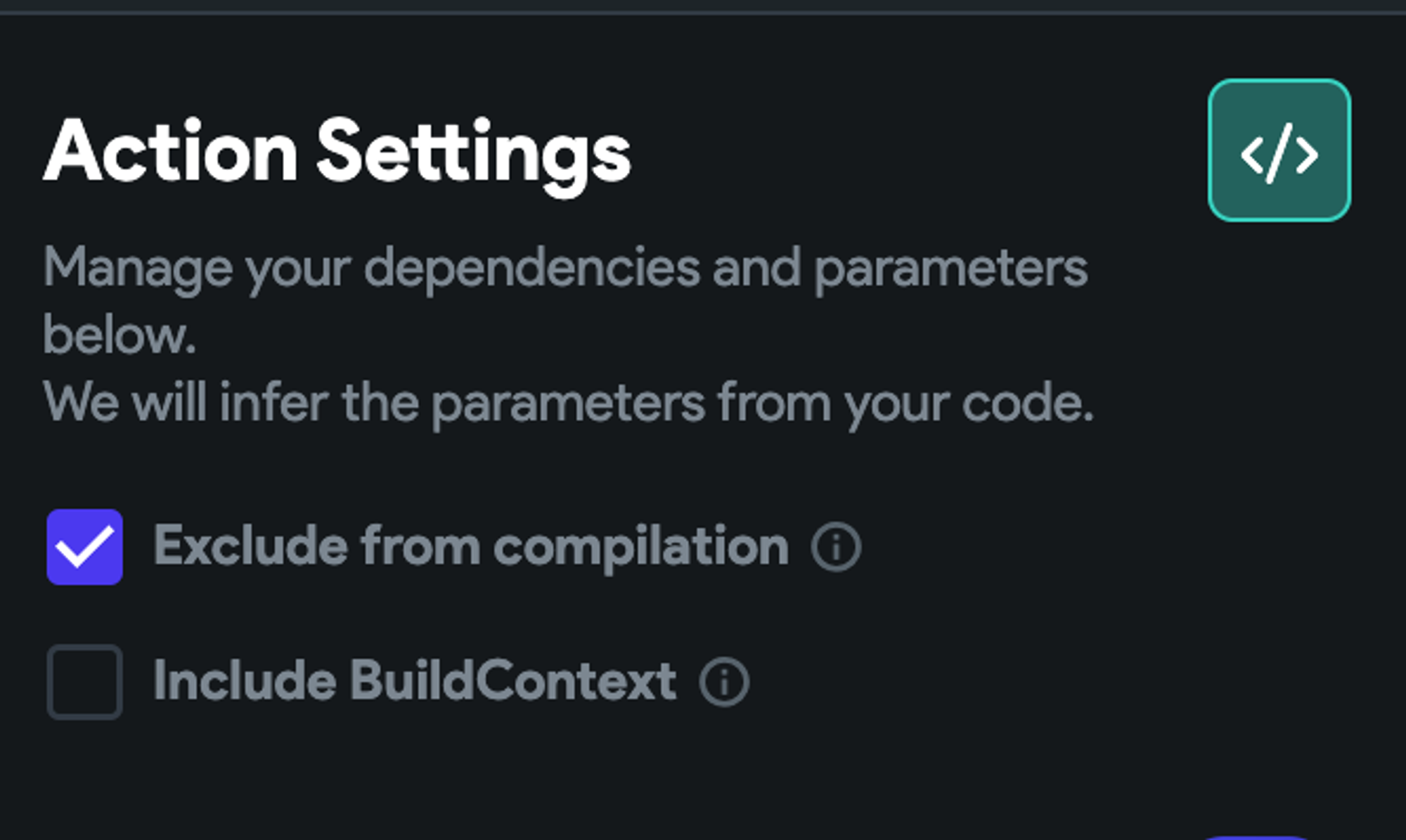Image resolution: width=1406 pixels, height=840 pixels.
Task: Uncheck the Exclude from compilation checkbox
Action: point(85,547)
